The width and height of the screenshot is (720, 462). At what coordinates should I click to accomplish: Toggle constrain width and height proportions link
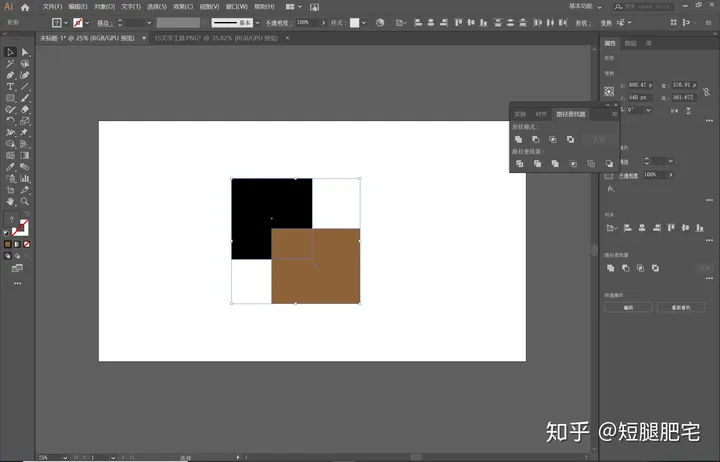click(x=707, y=92)
